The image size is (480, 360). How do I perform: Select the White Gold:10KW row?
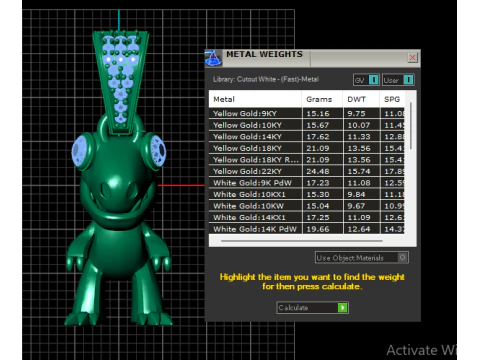tap(307, 206)
